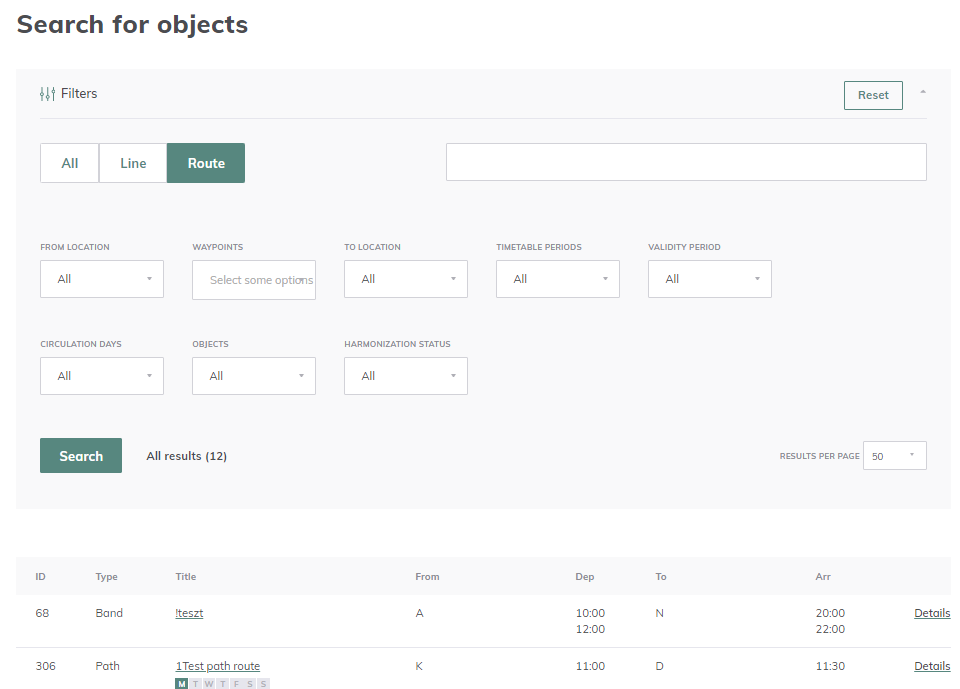Collapse the Filters panel arrow

pyautogui.click(x=922, y=92)
